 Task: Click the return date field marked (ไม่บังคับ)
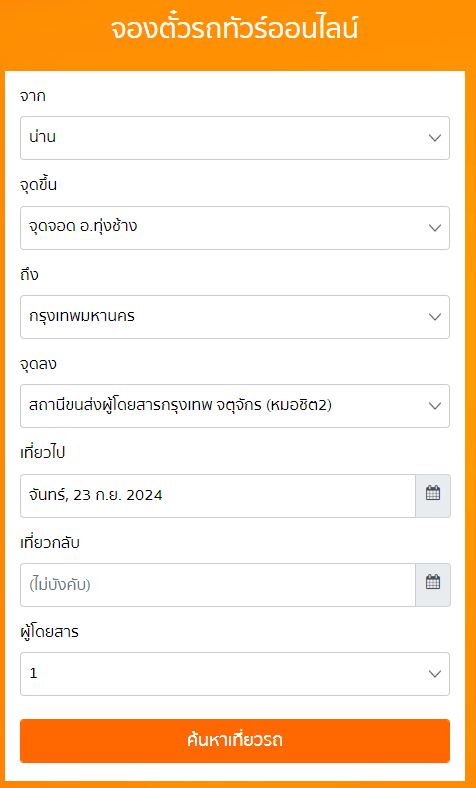(218, 584)
